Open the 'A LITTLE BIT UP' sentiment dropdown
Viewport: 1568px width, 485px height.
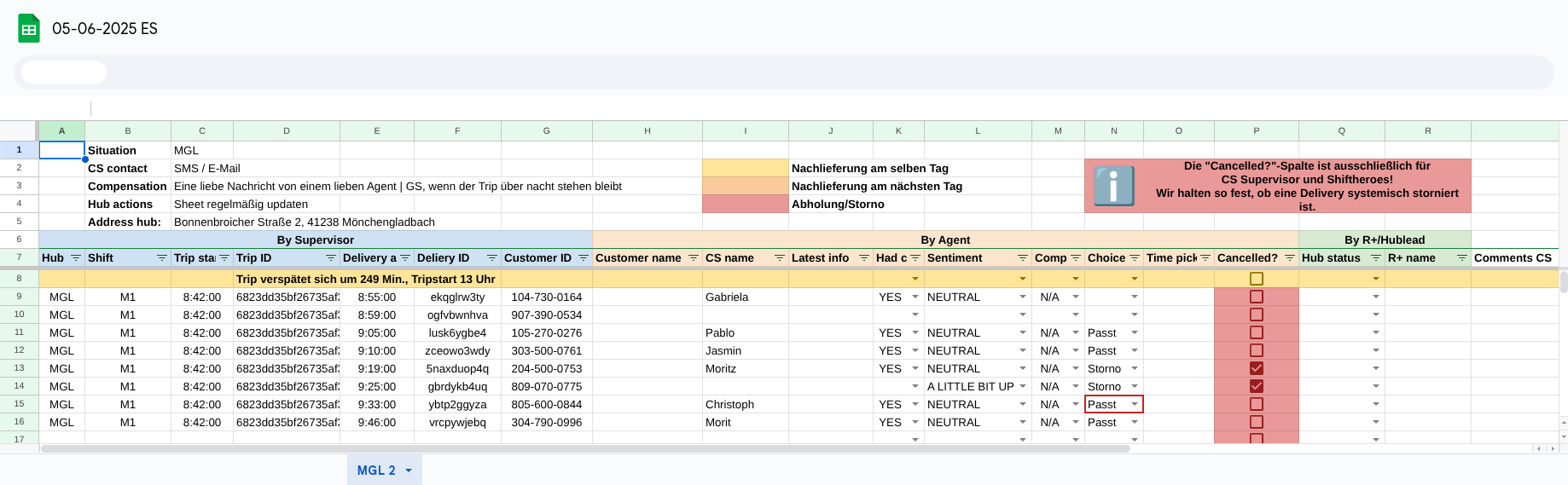1022,387
